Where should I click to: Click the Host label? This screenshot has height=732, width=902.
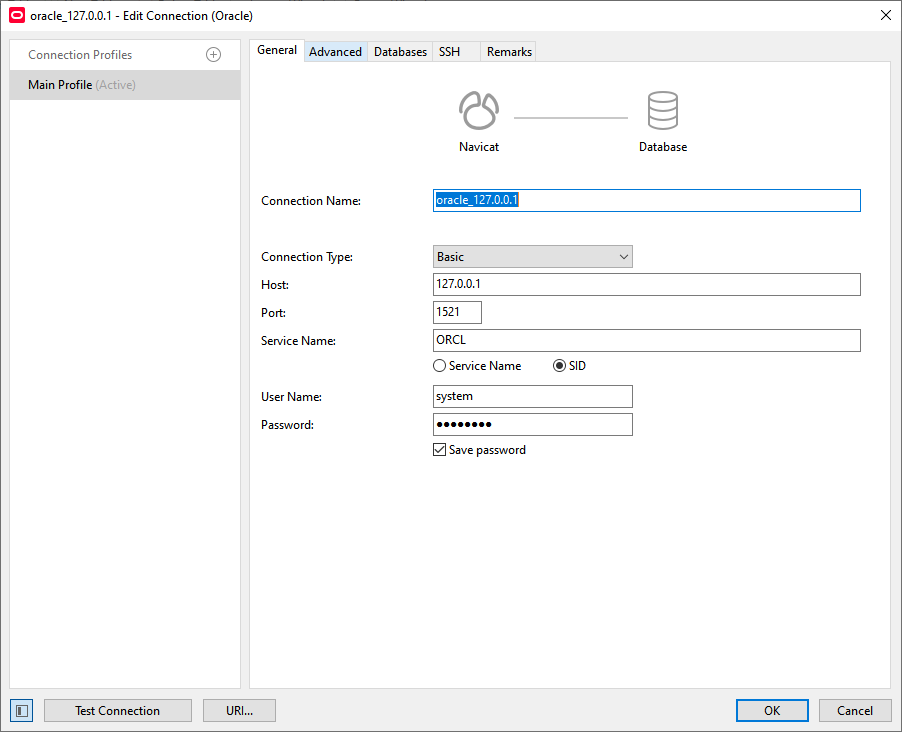274,285
